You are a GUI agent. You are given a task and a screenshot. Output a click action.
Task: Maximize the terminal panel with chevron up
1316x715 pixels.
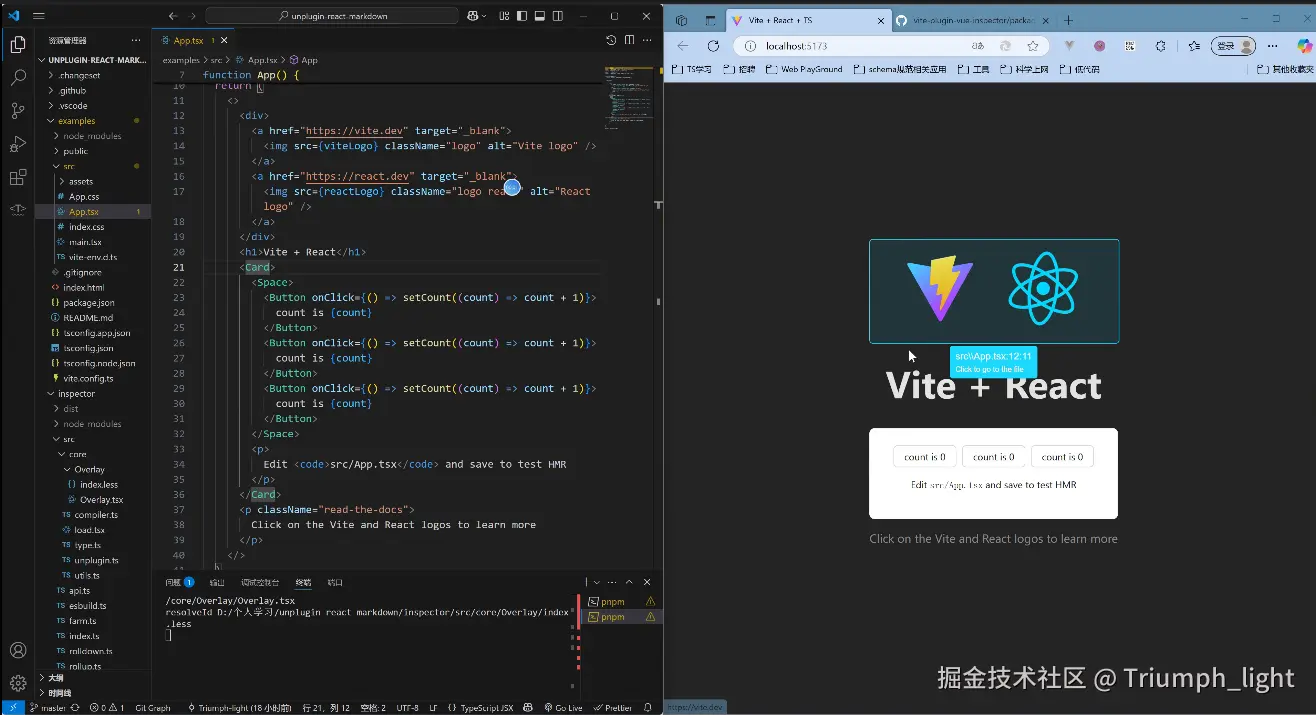click(629, 582)
